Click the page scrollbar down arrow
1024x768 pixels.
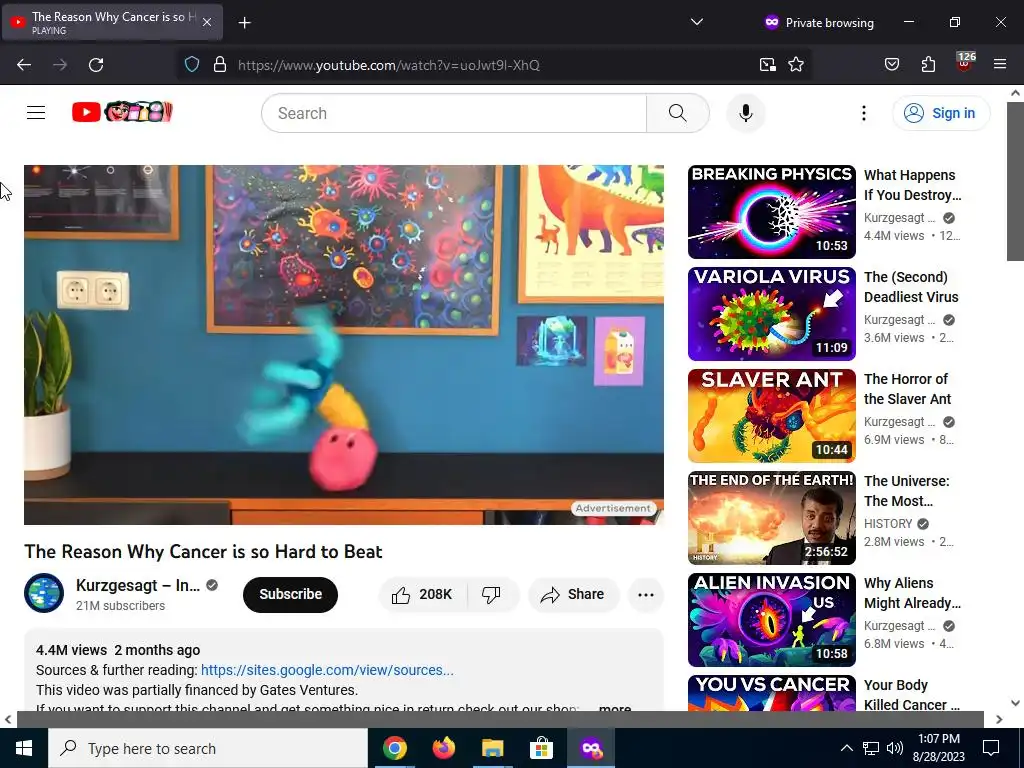(x=1015, y=703)
